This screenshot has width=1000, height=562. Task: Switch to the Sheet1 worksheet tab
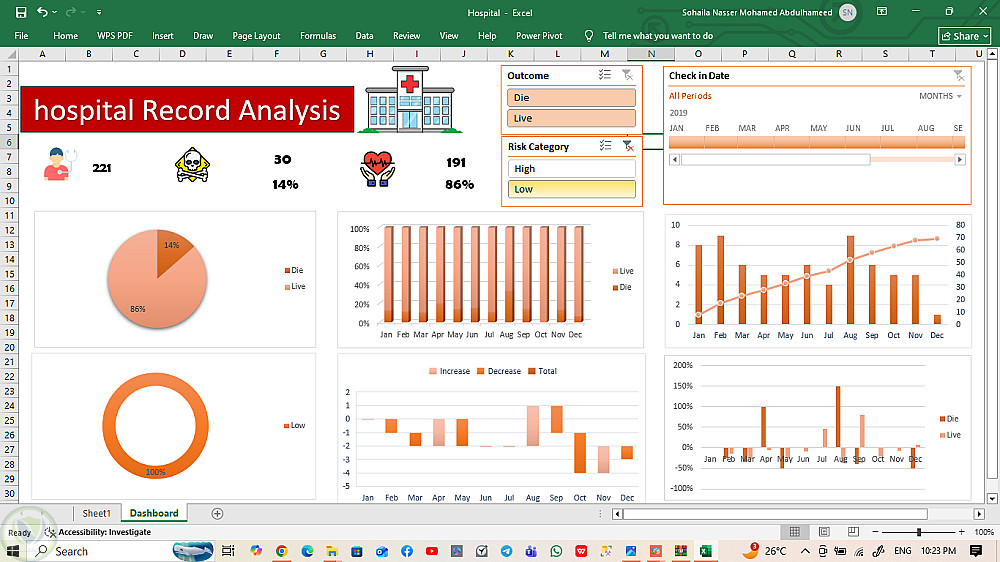pos(96,514)
